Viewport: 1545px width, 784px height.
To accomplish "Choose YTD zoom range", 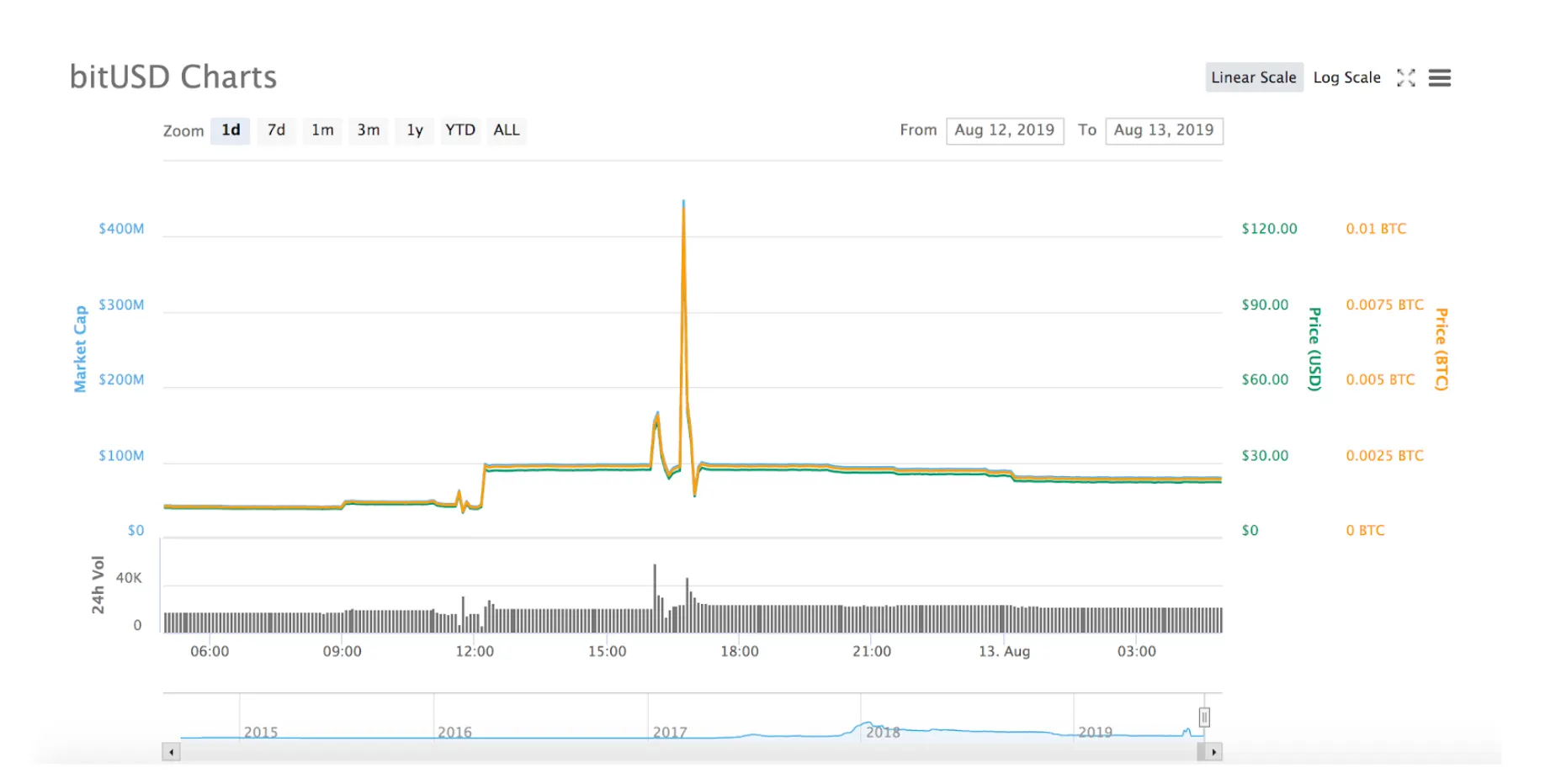I will point(460,130).
